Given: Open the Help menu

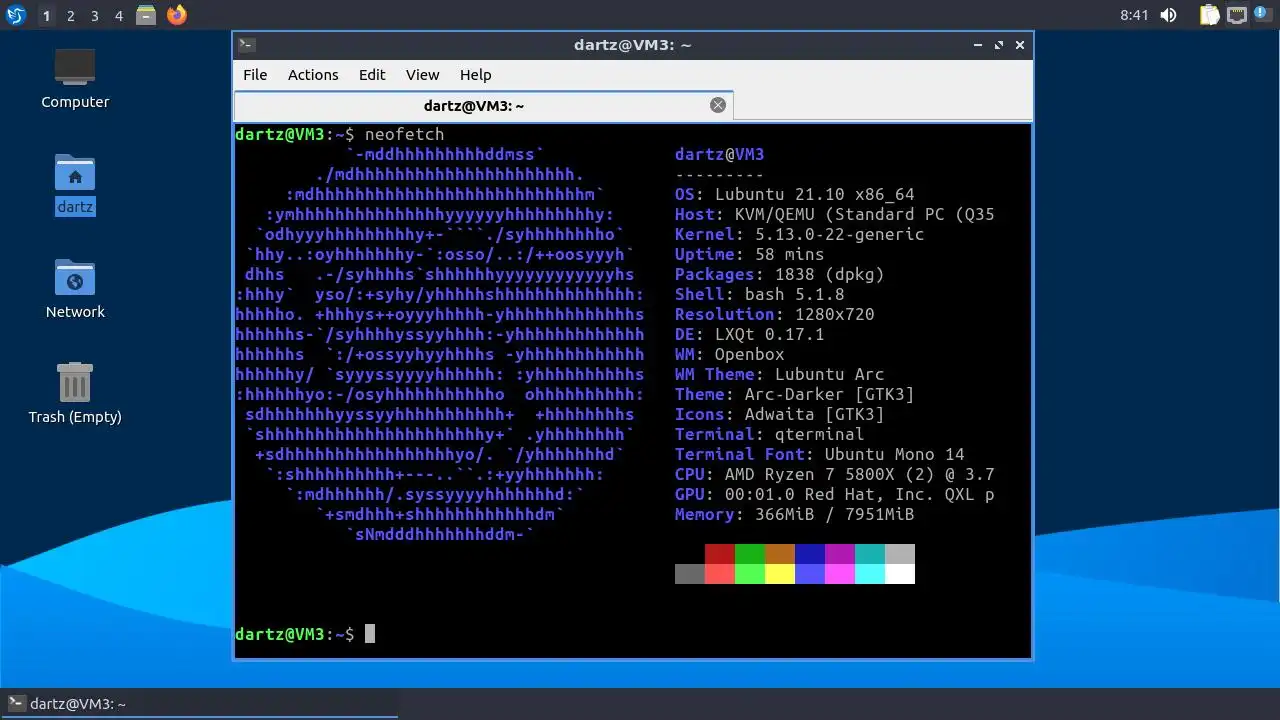Looking at the screenshot, I should point(475,75).
